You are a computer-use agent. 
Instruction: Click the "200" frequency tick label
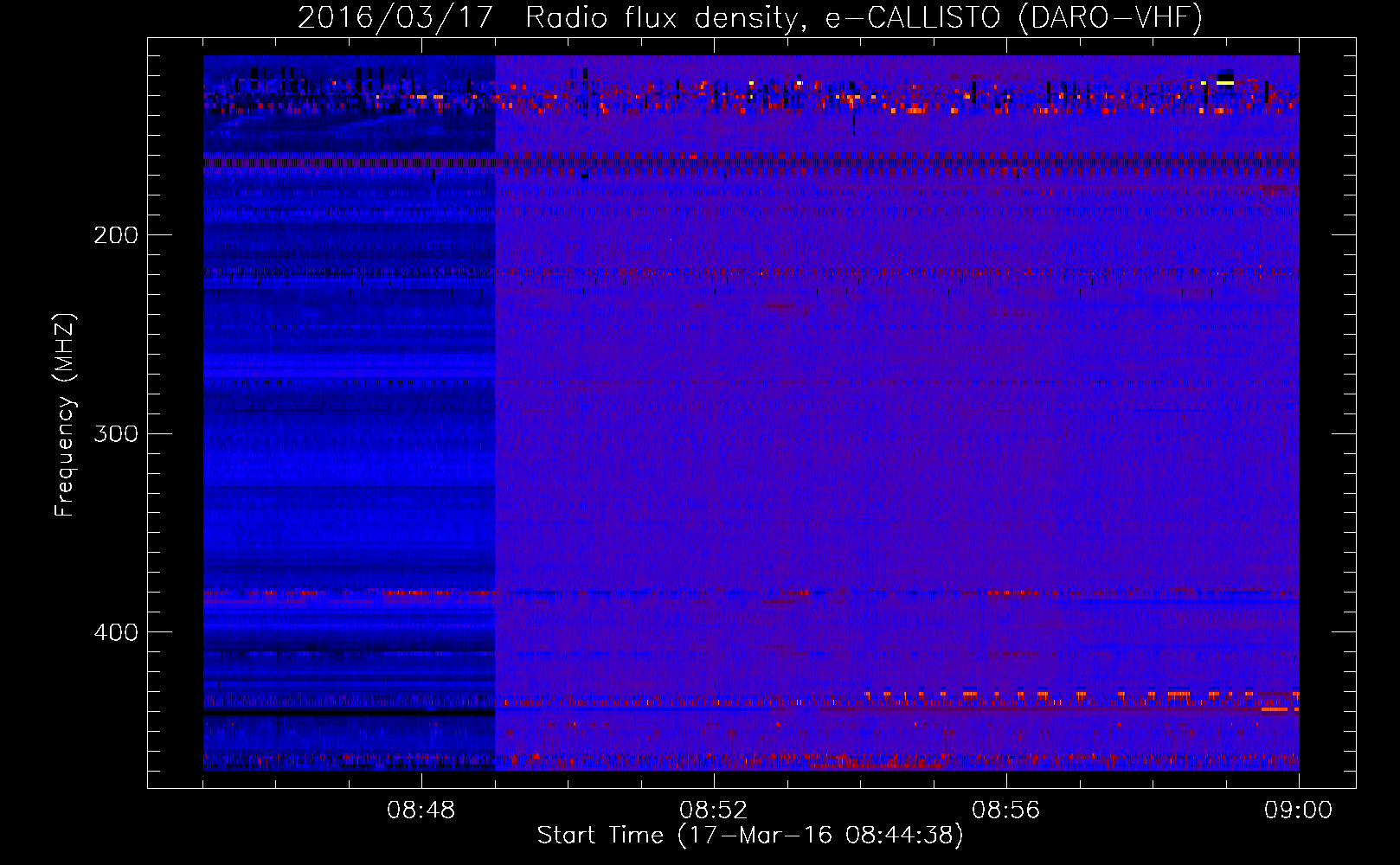[116, 235]
